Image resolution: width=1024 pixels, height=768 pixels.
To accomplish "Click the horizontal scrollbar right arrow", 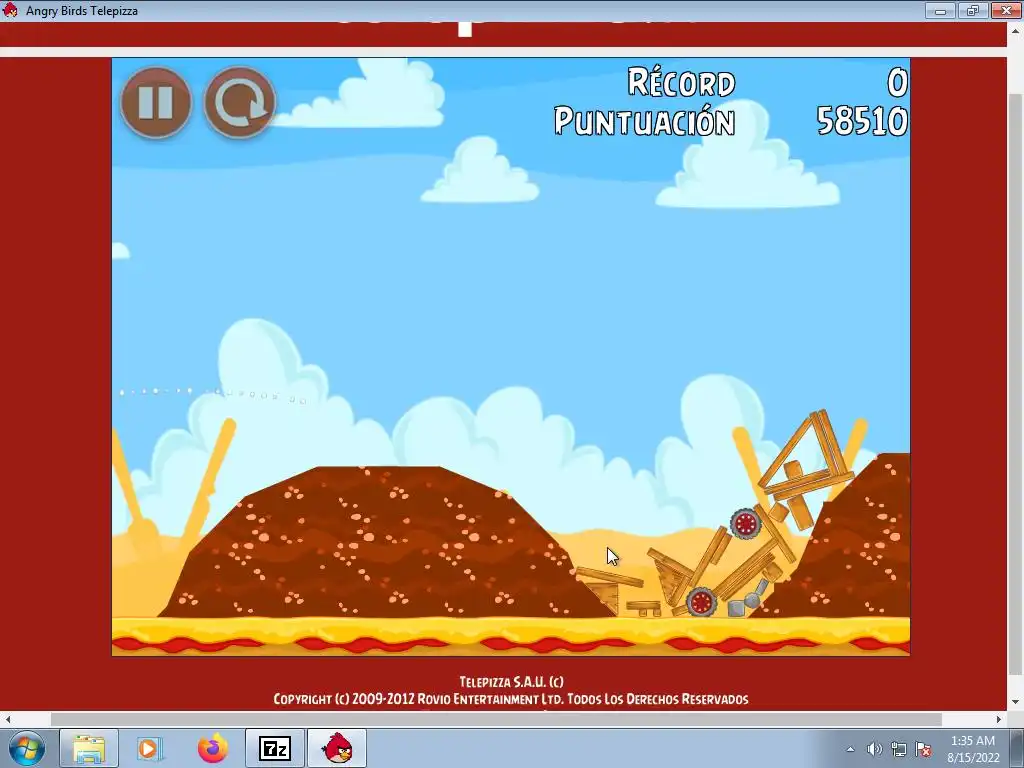I will click(999, 719).
